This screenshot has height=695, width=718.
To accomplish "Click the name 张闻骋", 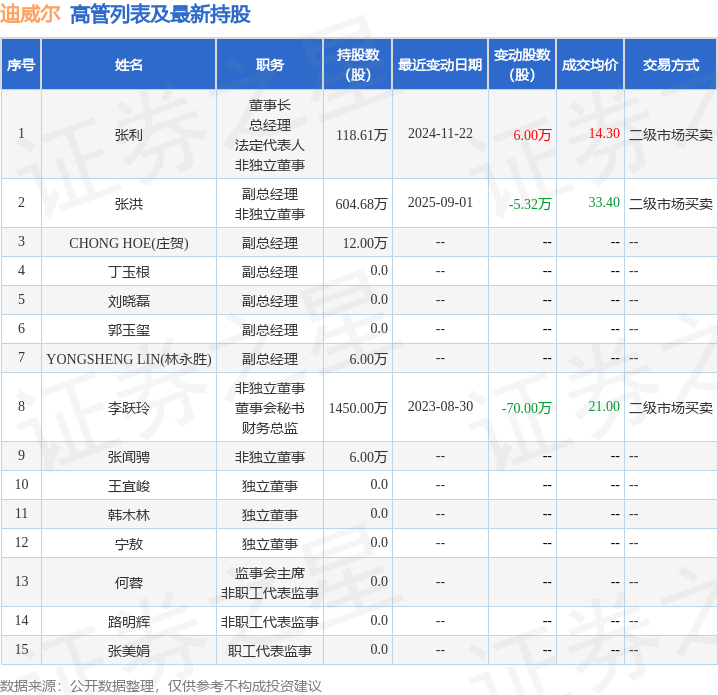I will [x=129, y=457].
